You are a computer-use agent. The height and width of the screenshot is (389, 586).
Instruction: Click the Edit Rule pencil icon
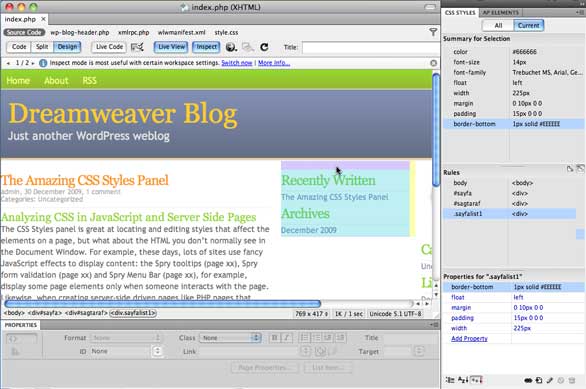(549, 380)
